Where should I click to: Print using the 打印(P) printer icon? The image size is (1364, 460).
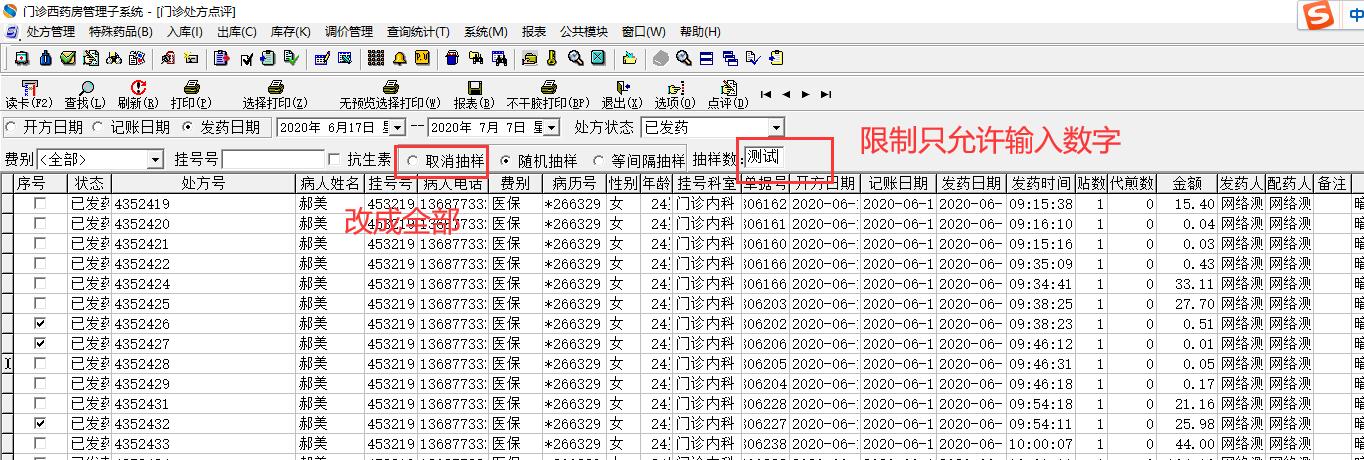pyautogui.click(x=192, y=88)
